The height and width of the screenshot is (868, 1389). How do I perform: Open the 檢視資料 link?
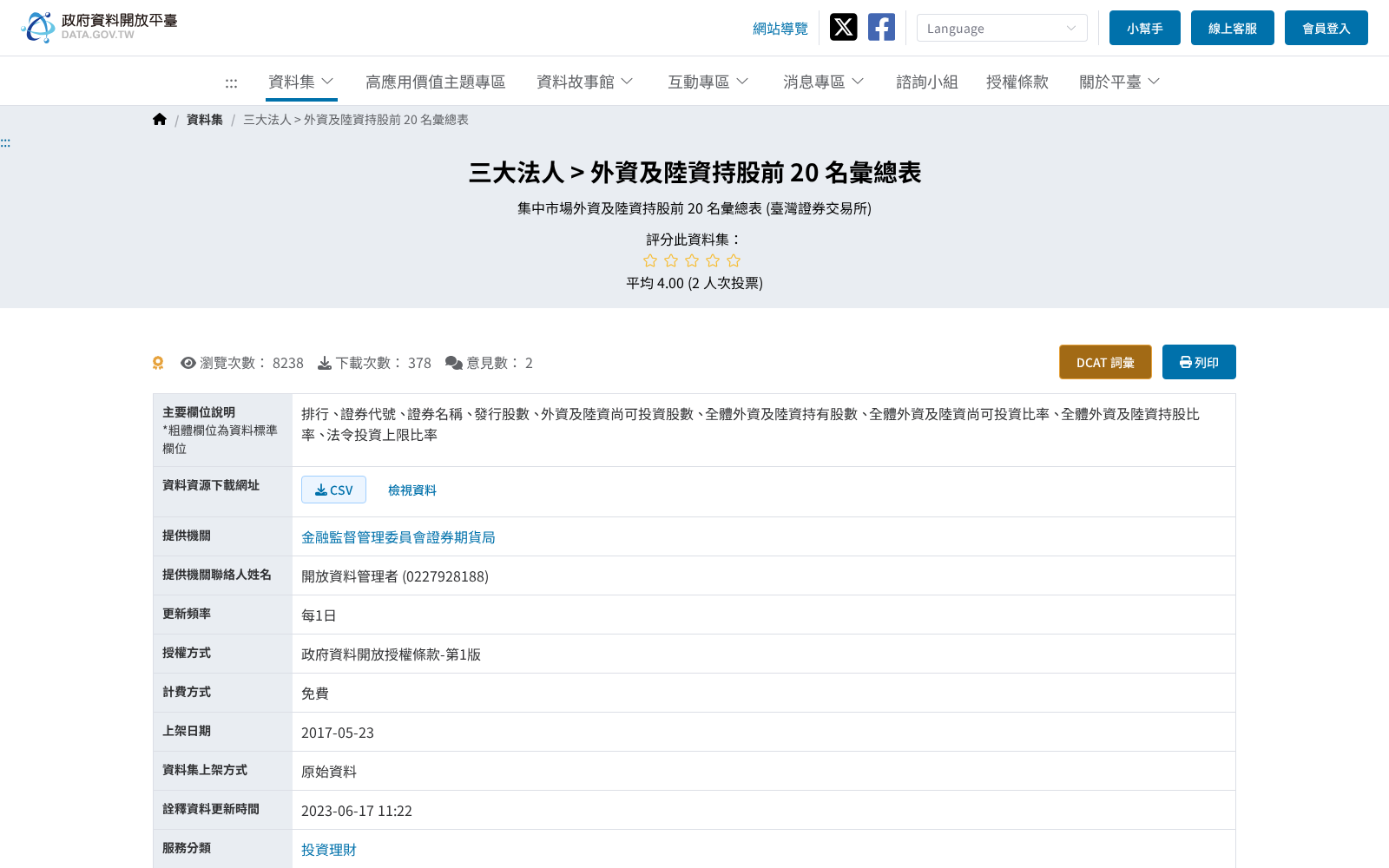(412, 490)
